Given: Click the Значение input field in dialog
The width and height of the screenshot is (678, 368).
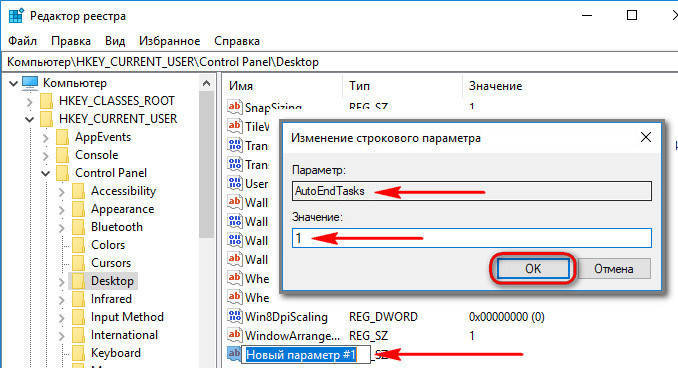Looking at the screenshot, I should pyautogui.click(x=472, y=238).
